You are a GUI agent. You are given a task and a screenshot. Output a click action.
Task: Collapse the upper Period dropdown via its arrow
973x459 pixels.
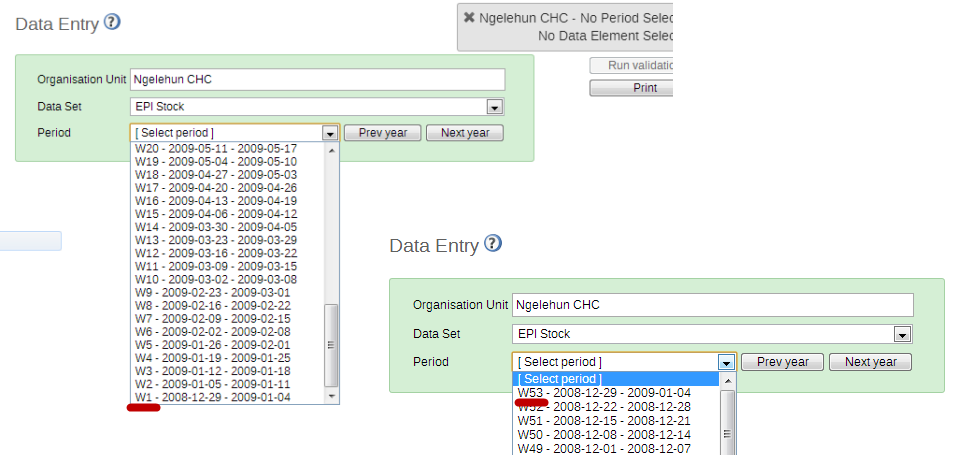click(x=330, y=133)
